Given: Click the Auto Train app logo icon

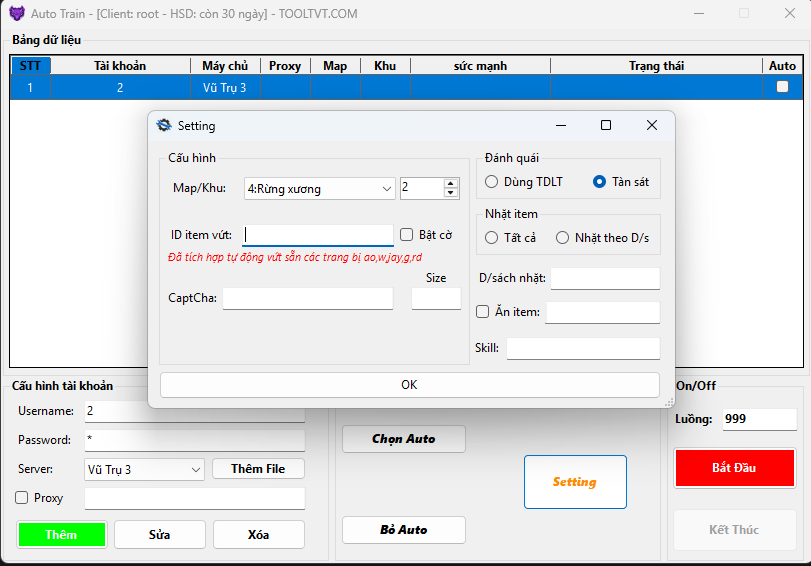Looking at the screenshot, I should click(x=17, y=14).
